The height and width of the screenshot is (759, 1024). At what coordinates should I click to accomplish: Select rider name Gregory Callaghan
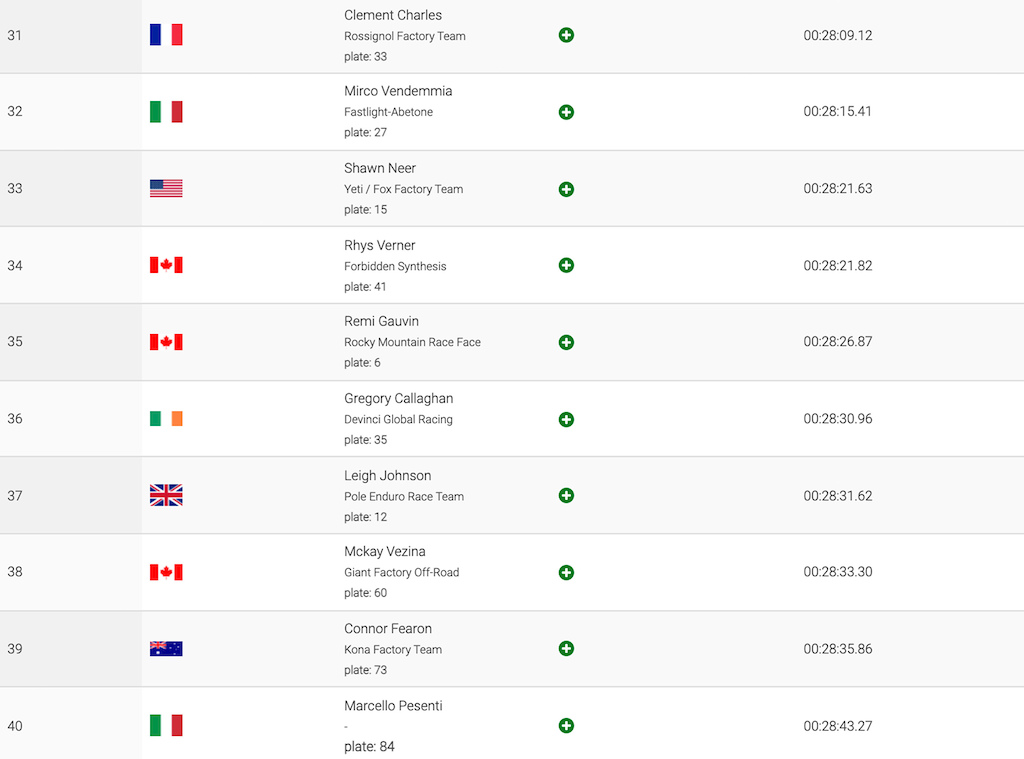(398, 398)
